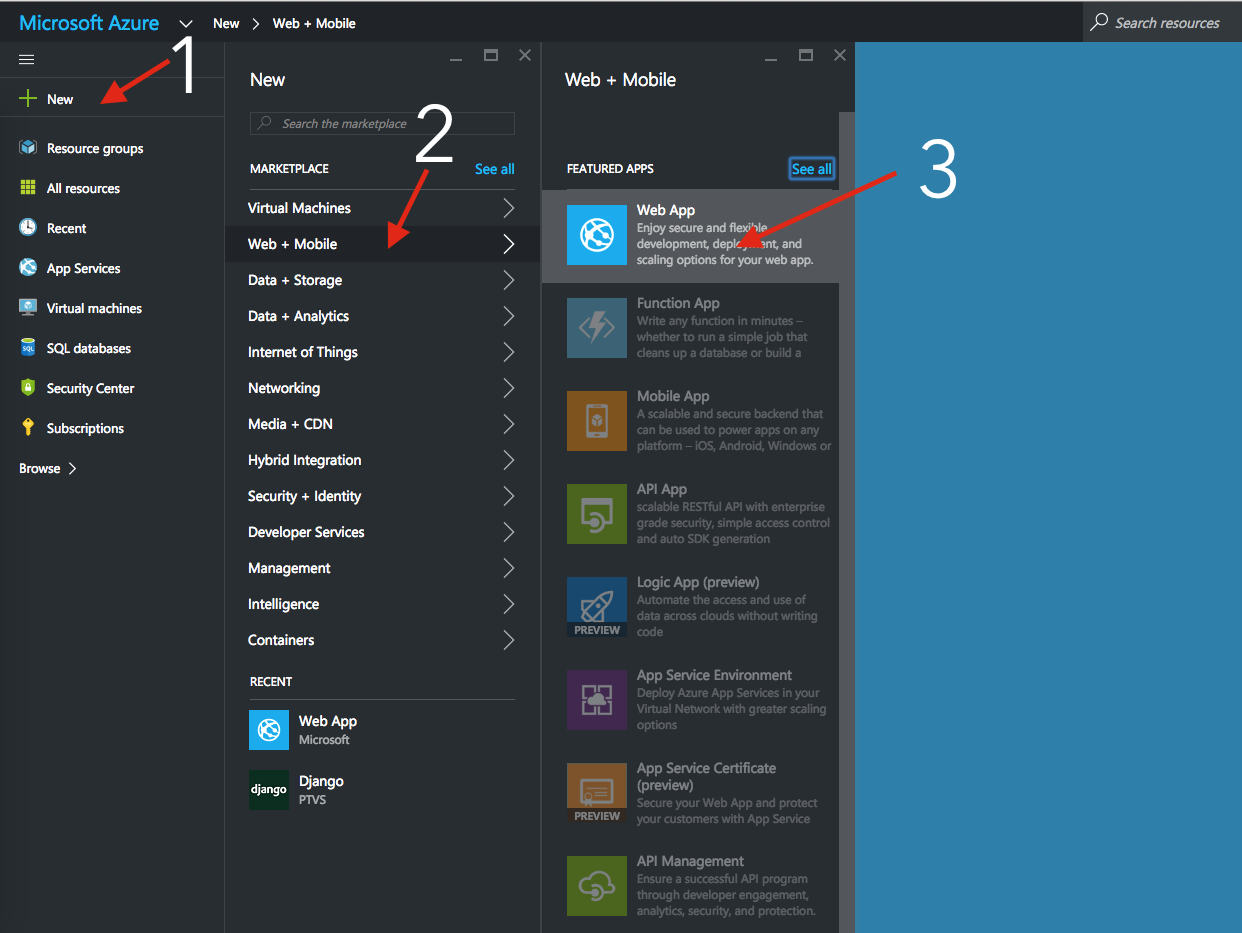The width and height of the screenshot is (1242, 933).
Task: Choose the Internet of Things category
Action: [x=303, y=352]
